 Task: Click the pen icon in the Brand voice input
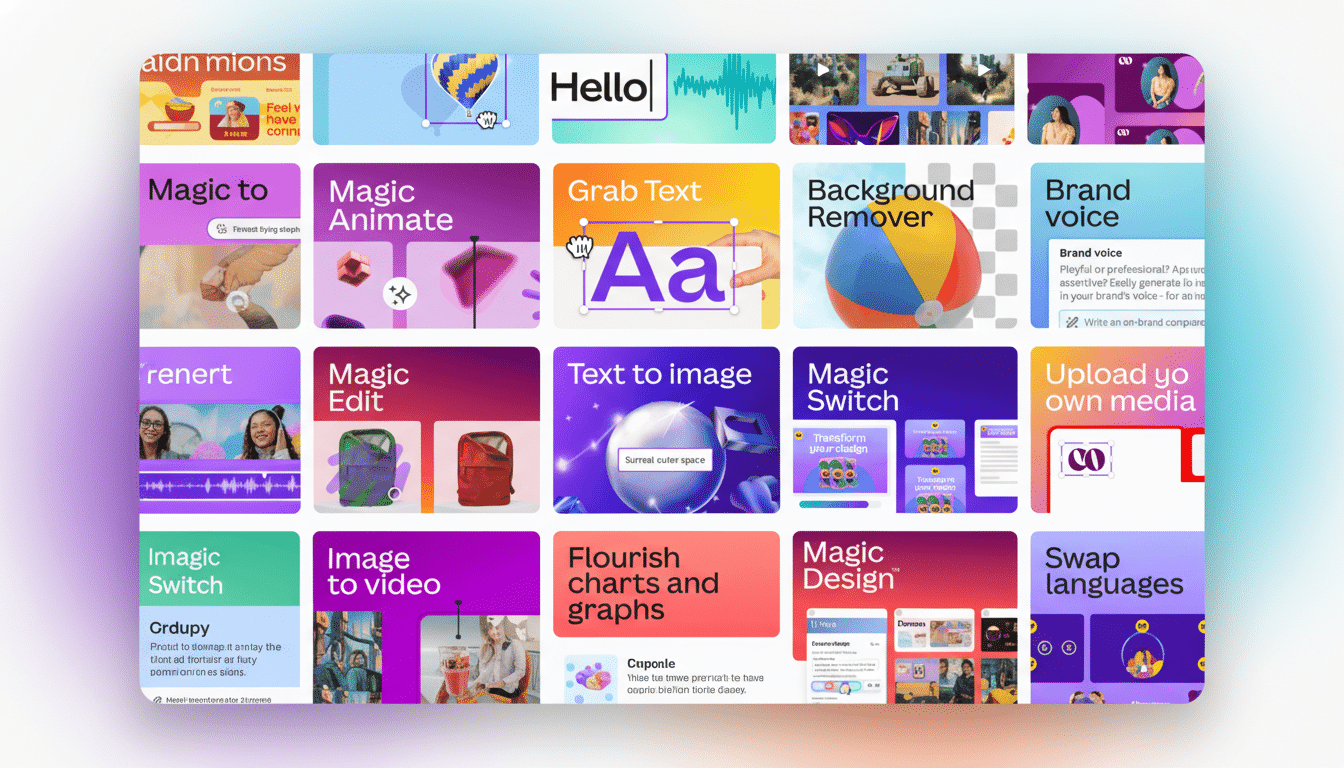click(1073, 322)
